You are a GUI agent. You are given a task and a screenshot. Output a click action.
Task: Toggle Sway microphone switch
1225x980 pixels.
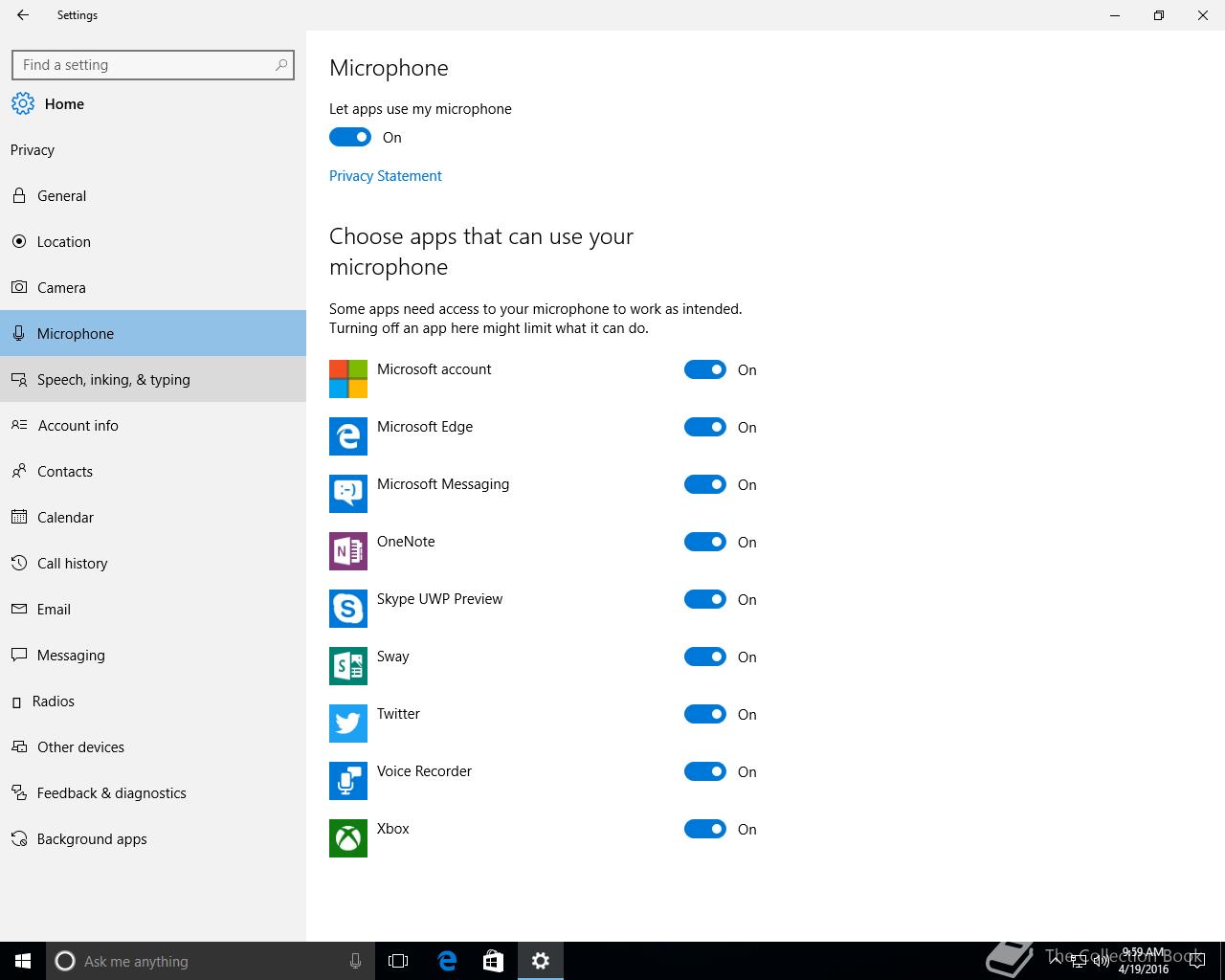(x=705, y=657)
